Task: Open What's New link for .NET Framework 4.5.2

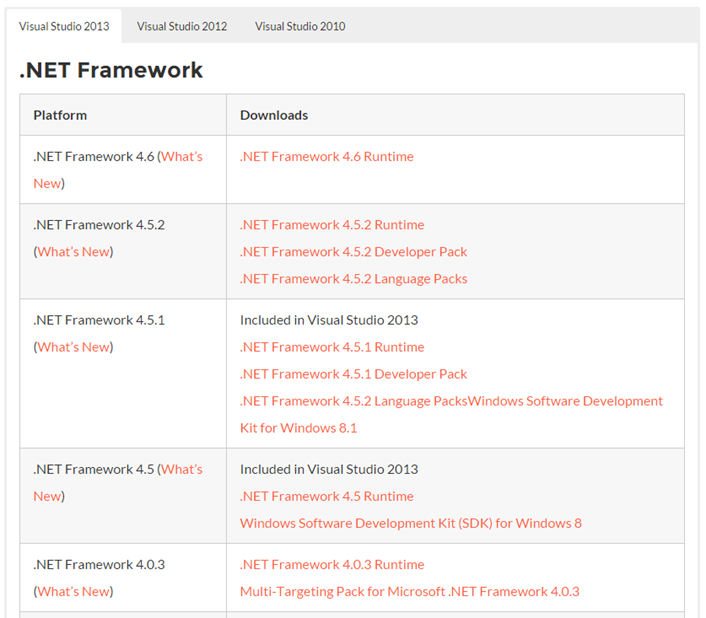Action: 74,252
